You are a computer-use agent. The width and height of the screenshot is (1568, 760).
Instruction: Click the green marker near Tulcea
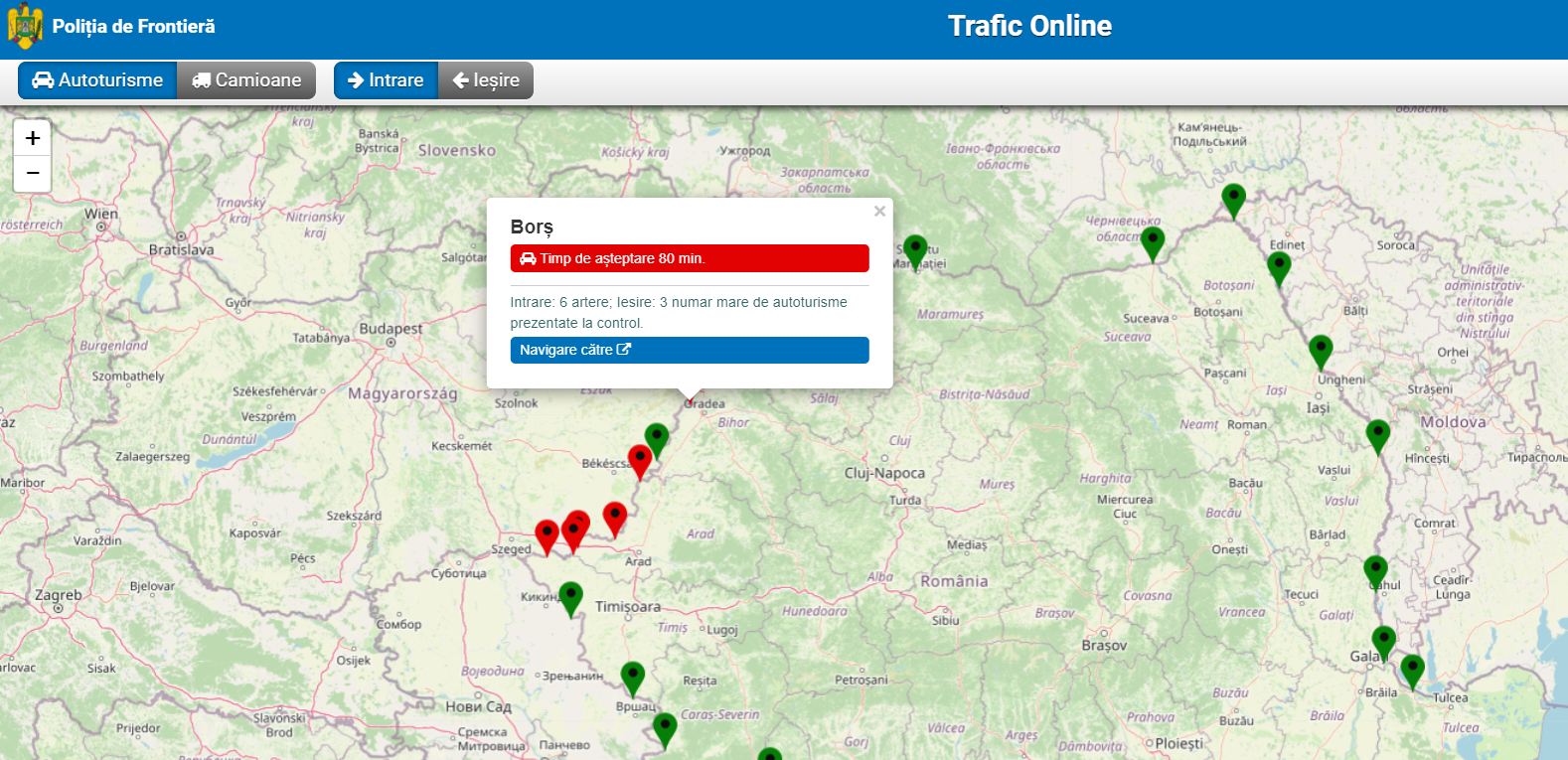[1412, 670]
